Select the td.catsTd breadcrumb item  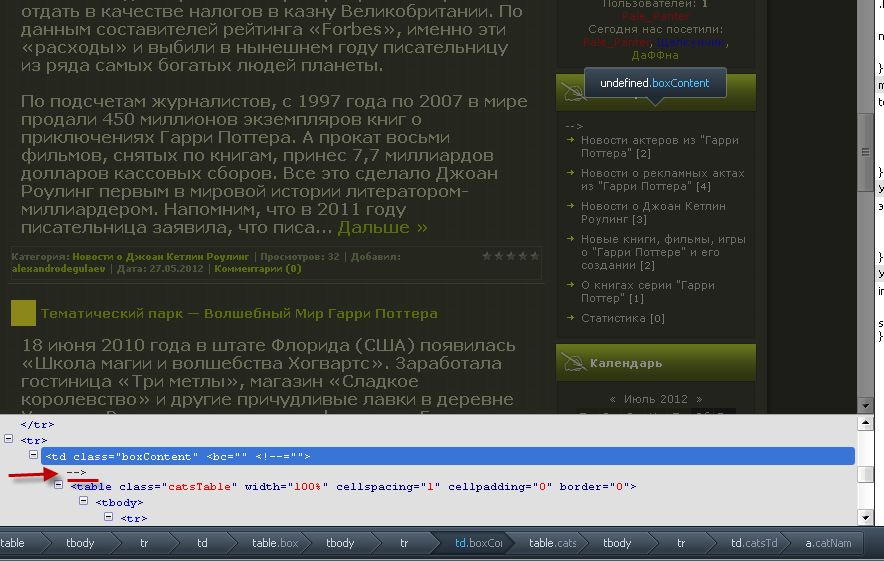pyautogui.click(x=753, y=543)
